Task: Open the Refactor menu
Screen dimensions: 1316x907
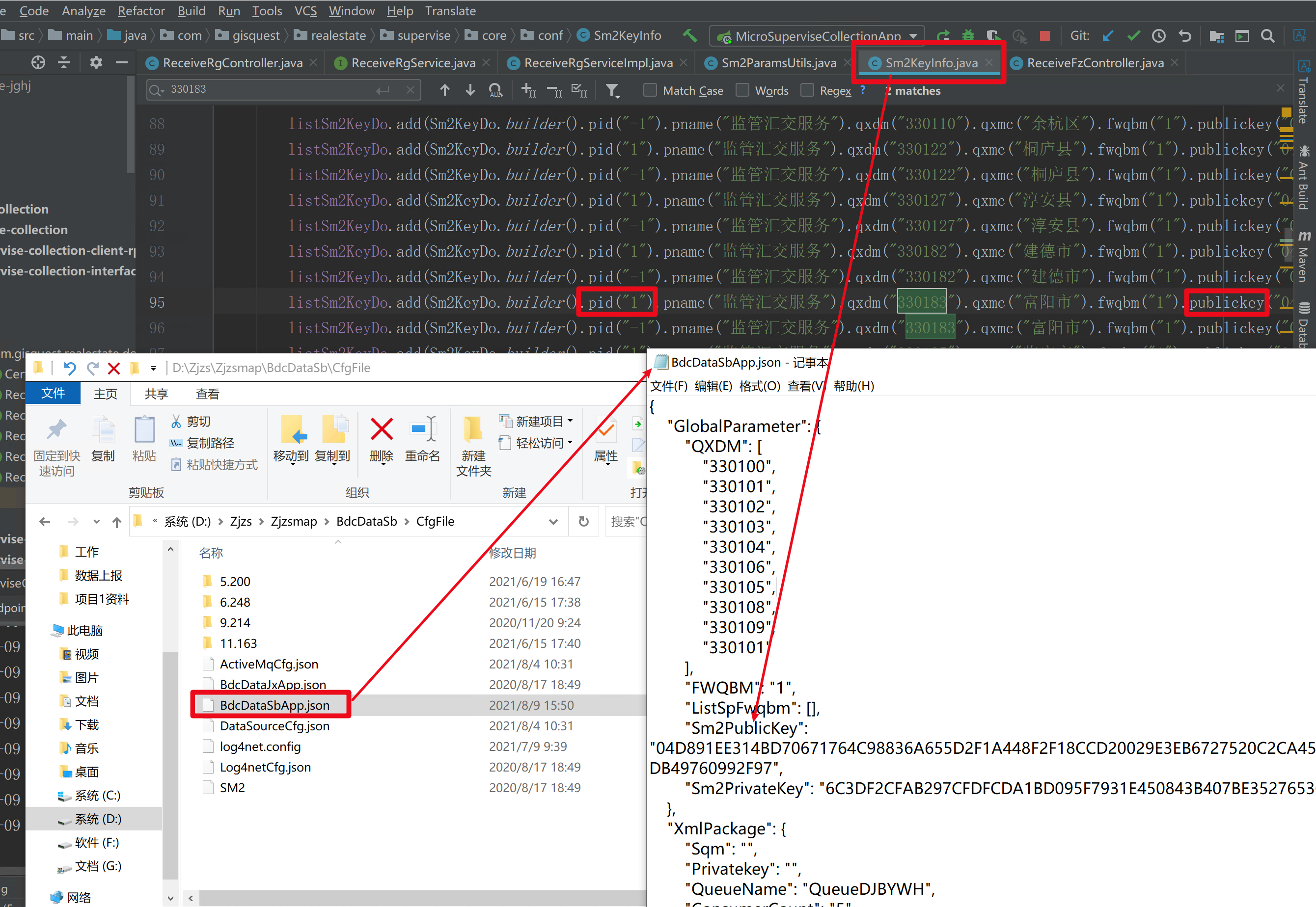Action: pyautogui.click(x=141, y=11)
